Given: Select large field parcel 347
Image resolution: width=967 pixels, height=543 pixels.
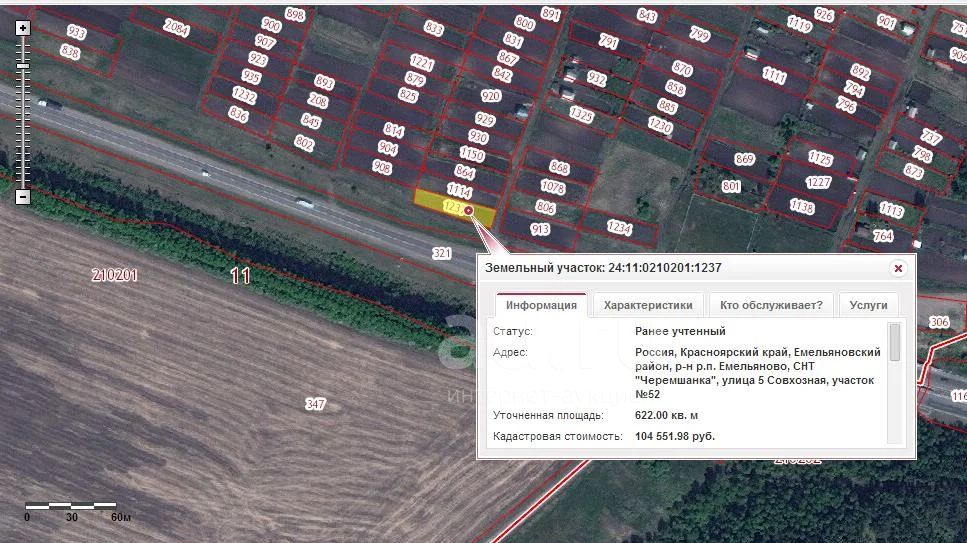Looking at the screenshot, I should [315, 404].
